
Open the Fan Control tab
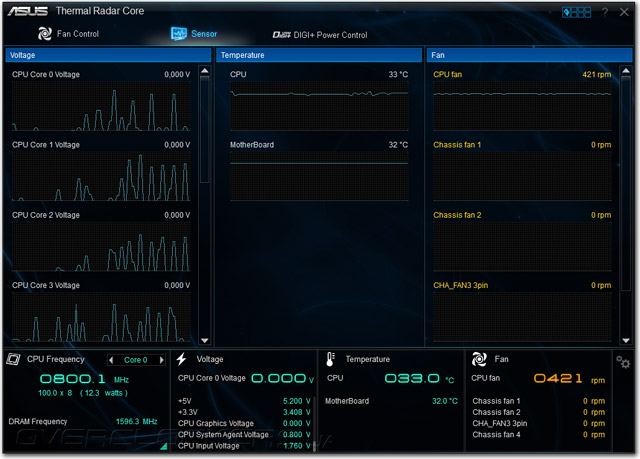point(69,34)
